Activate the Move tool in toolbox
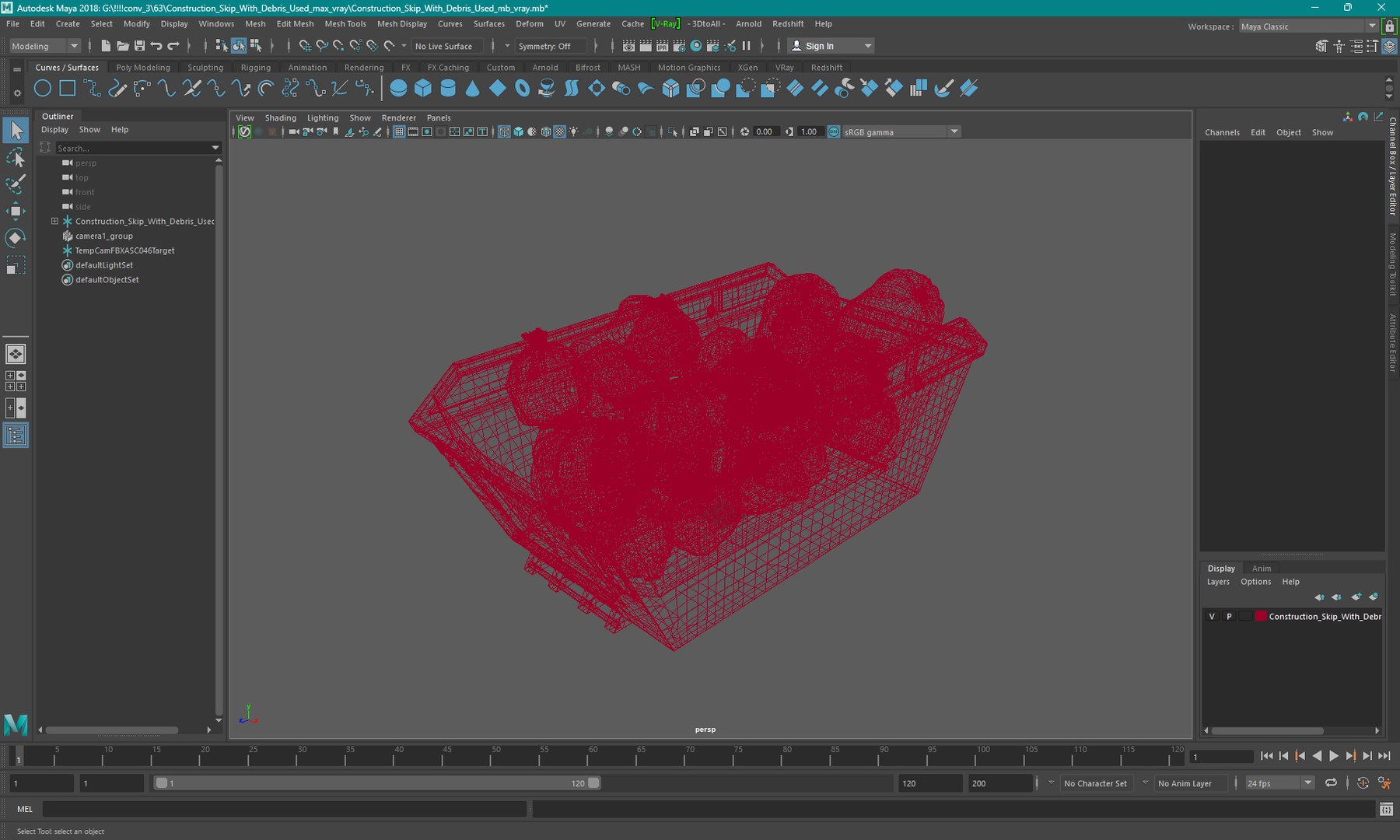The image size is (1400, 840). click(16, 211)
